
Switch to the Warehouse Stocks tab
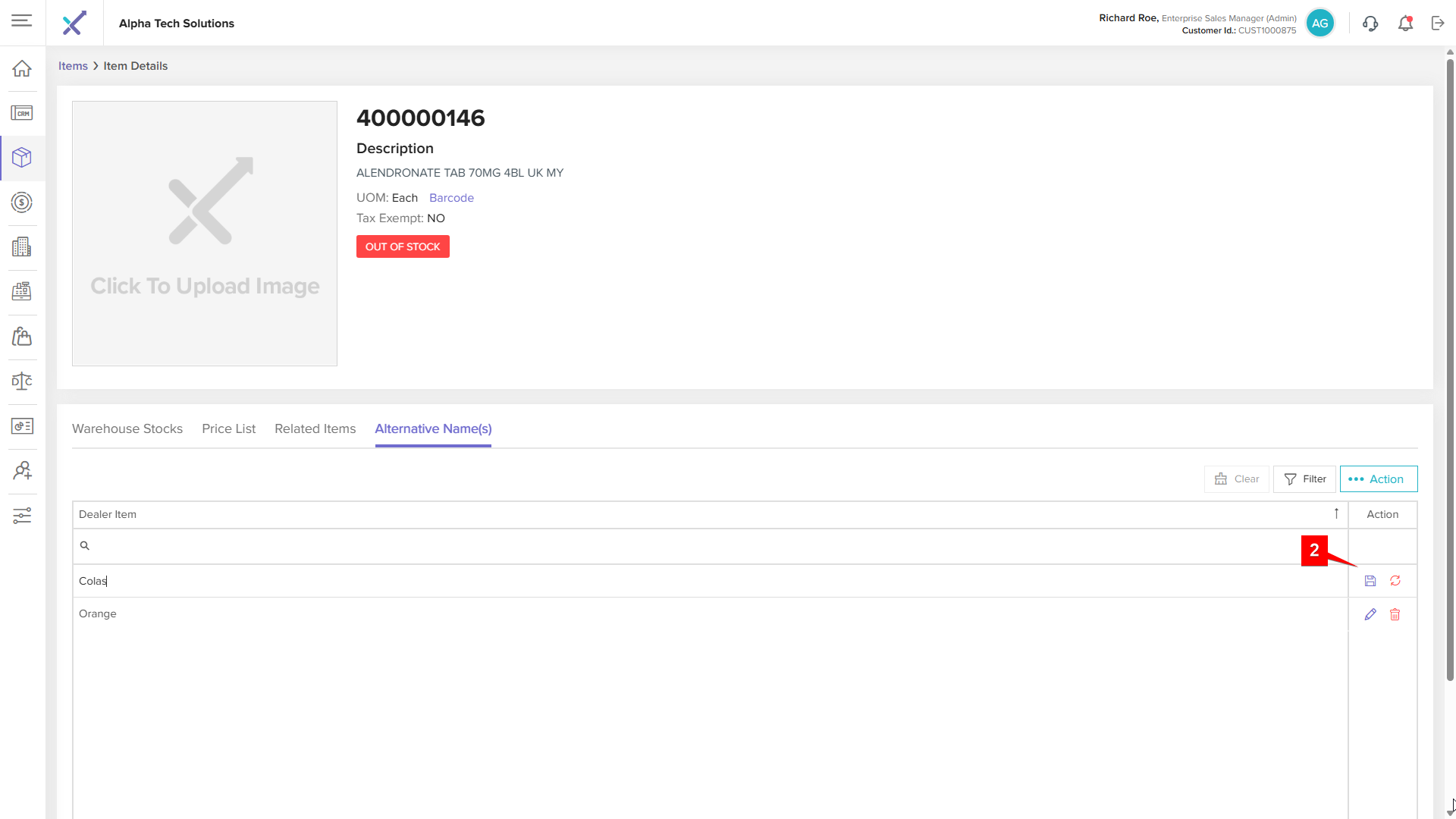127,428
